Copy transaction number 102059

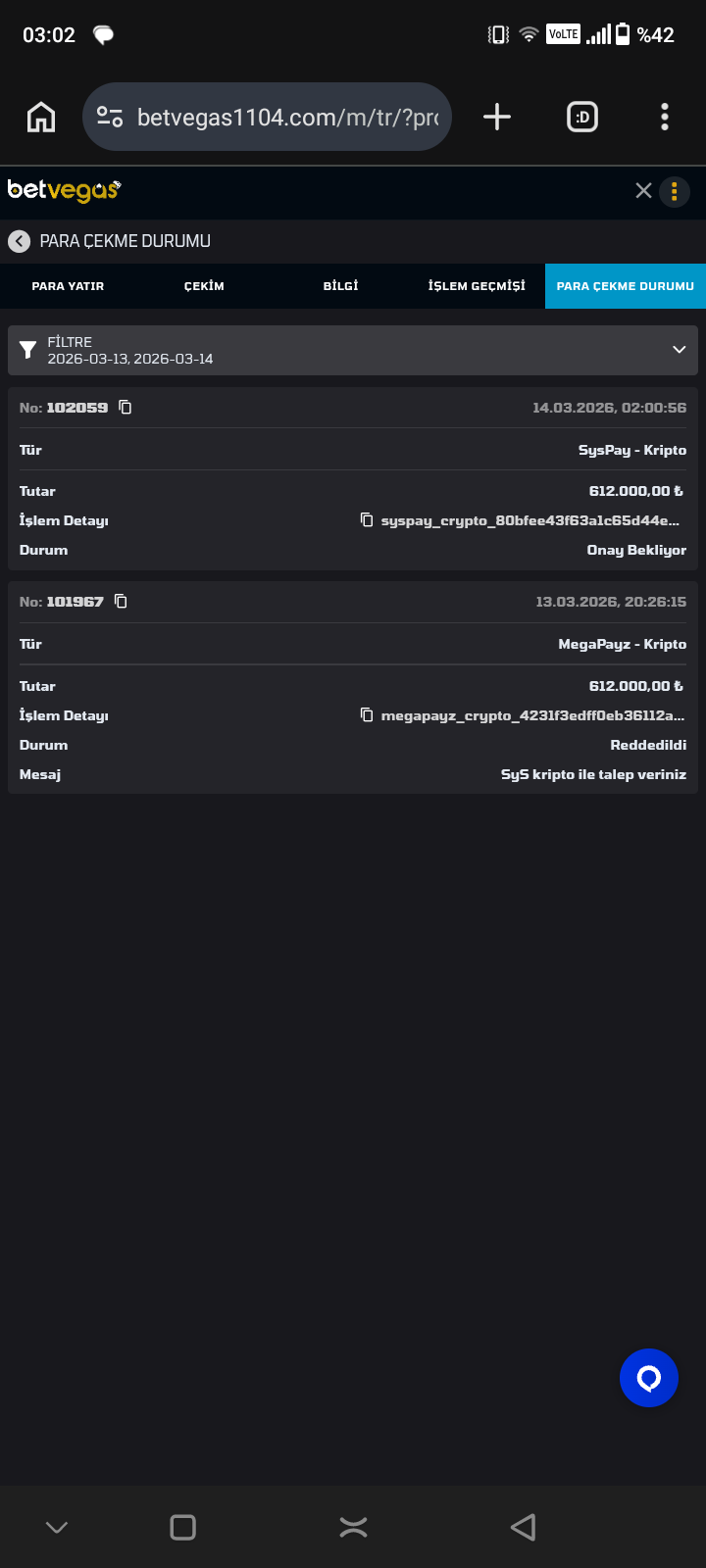pyautogui.click(x=126, y=407)
